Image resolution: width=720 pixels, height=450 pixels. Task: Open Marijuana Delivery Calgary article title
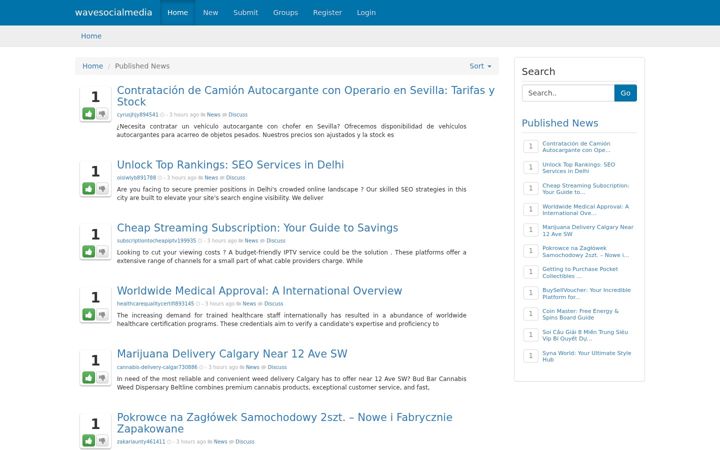pos(232,354)
